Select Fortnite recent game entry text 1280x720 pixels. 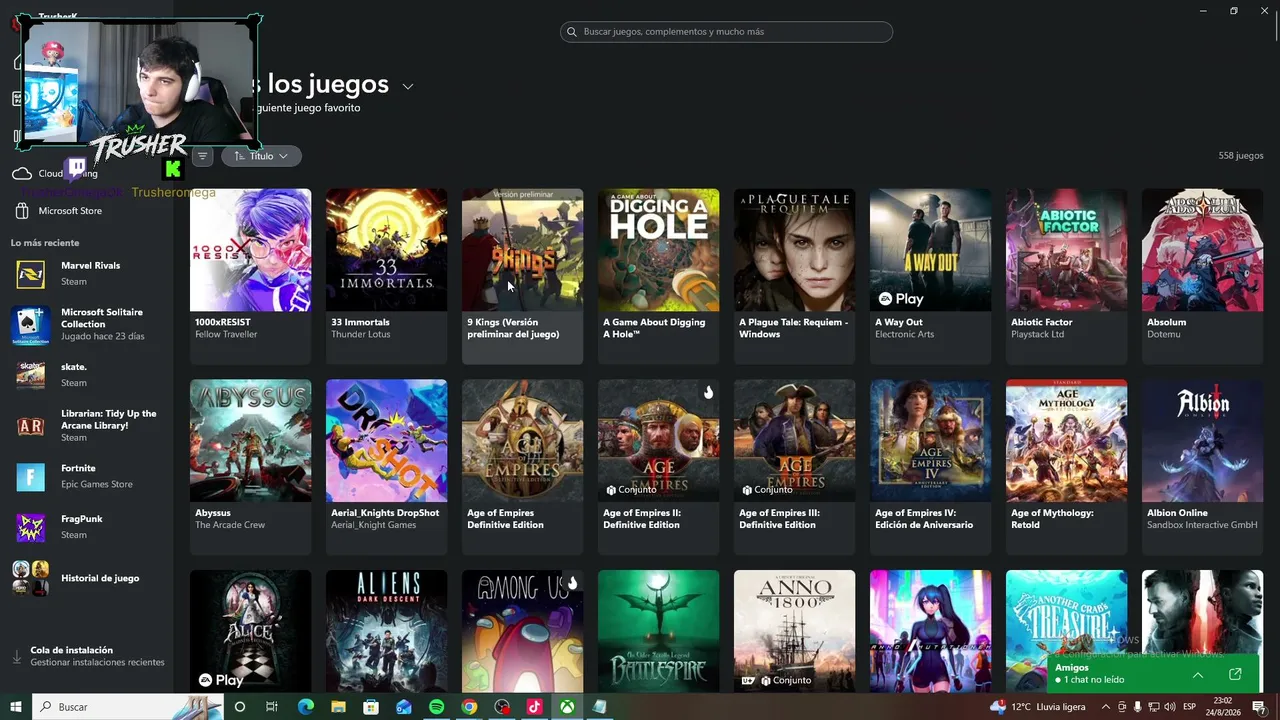(x=96, y=476)
